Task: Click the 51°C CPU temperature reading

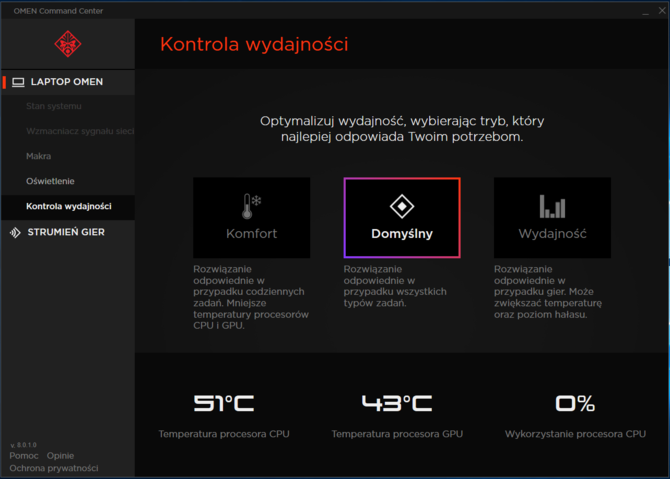Action: [224, 403]
